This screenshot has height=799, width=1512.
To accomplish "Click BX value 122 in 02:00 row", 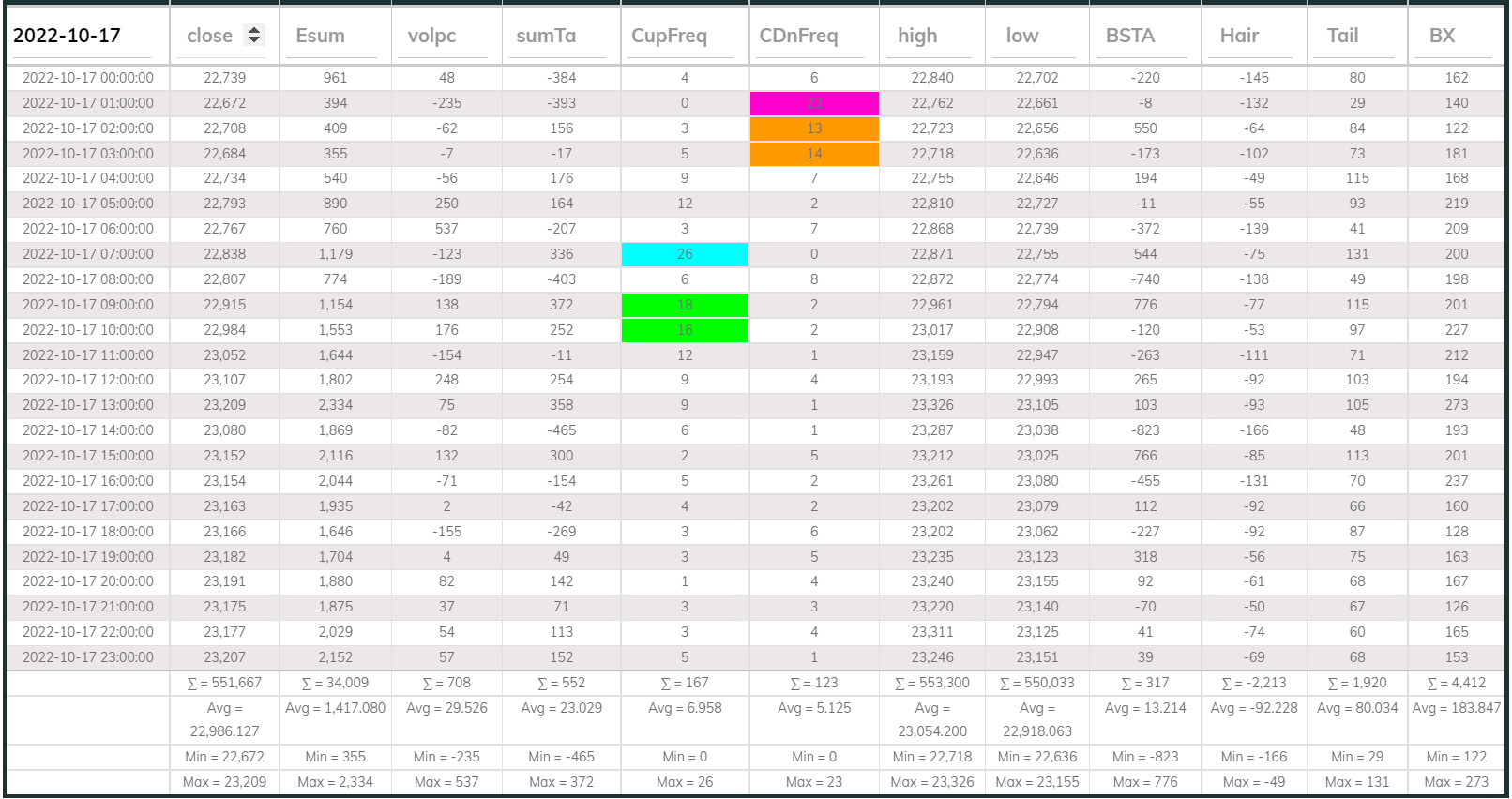I will click(x=1457, y=128).
